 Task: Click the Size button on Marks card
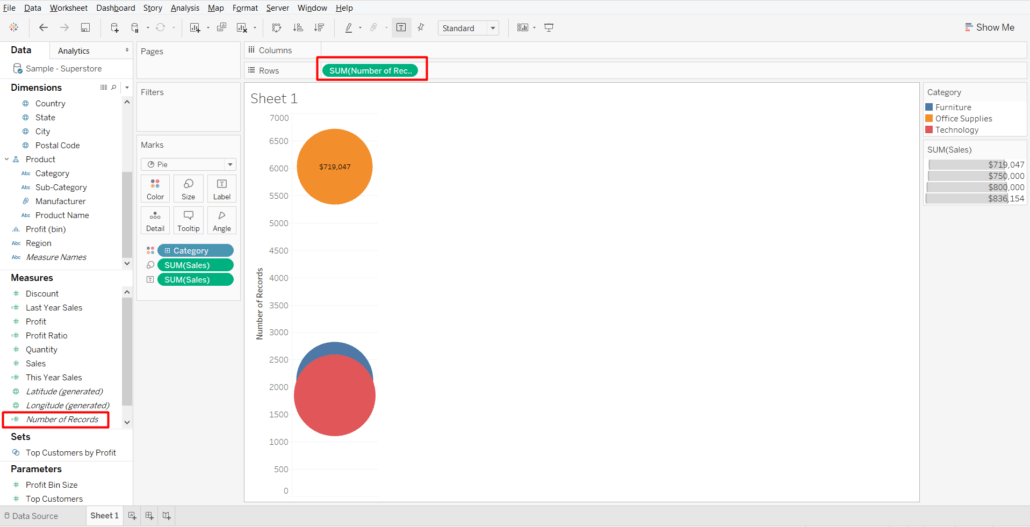(x=189, y=189)
